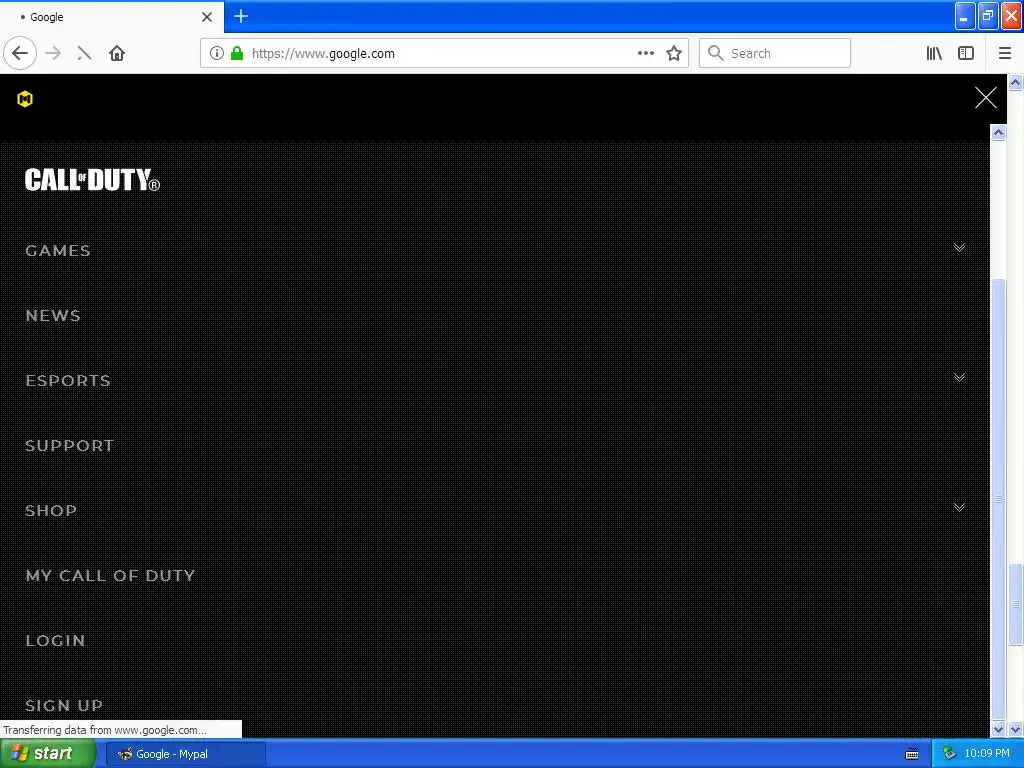Open the SUPPORT menu item

[69, 445]
